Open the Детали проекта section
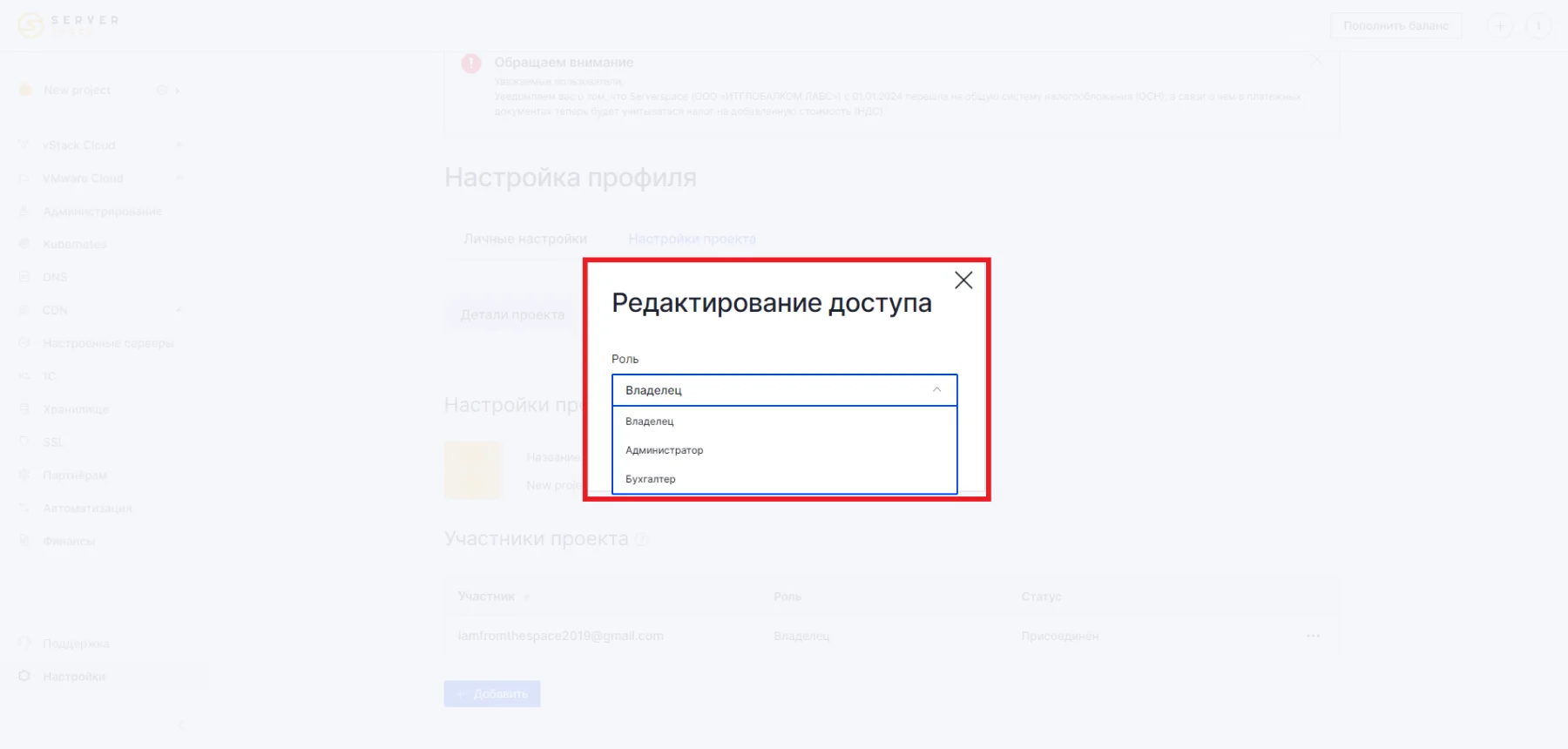 click(512, 314)
